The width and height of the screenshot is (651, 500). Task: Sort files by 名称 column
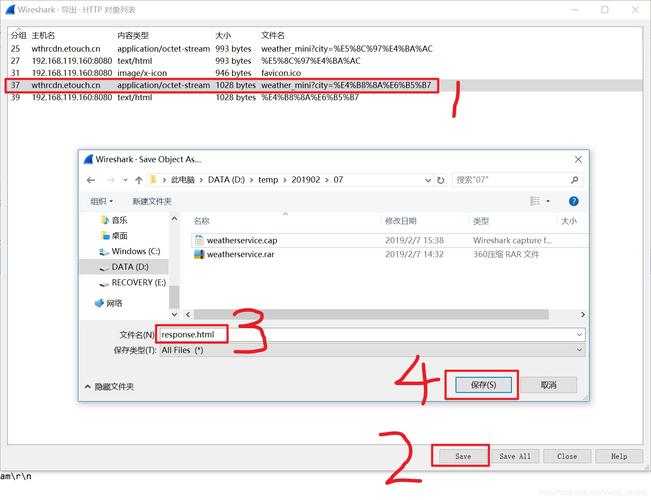(x=202, y=221)
